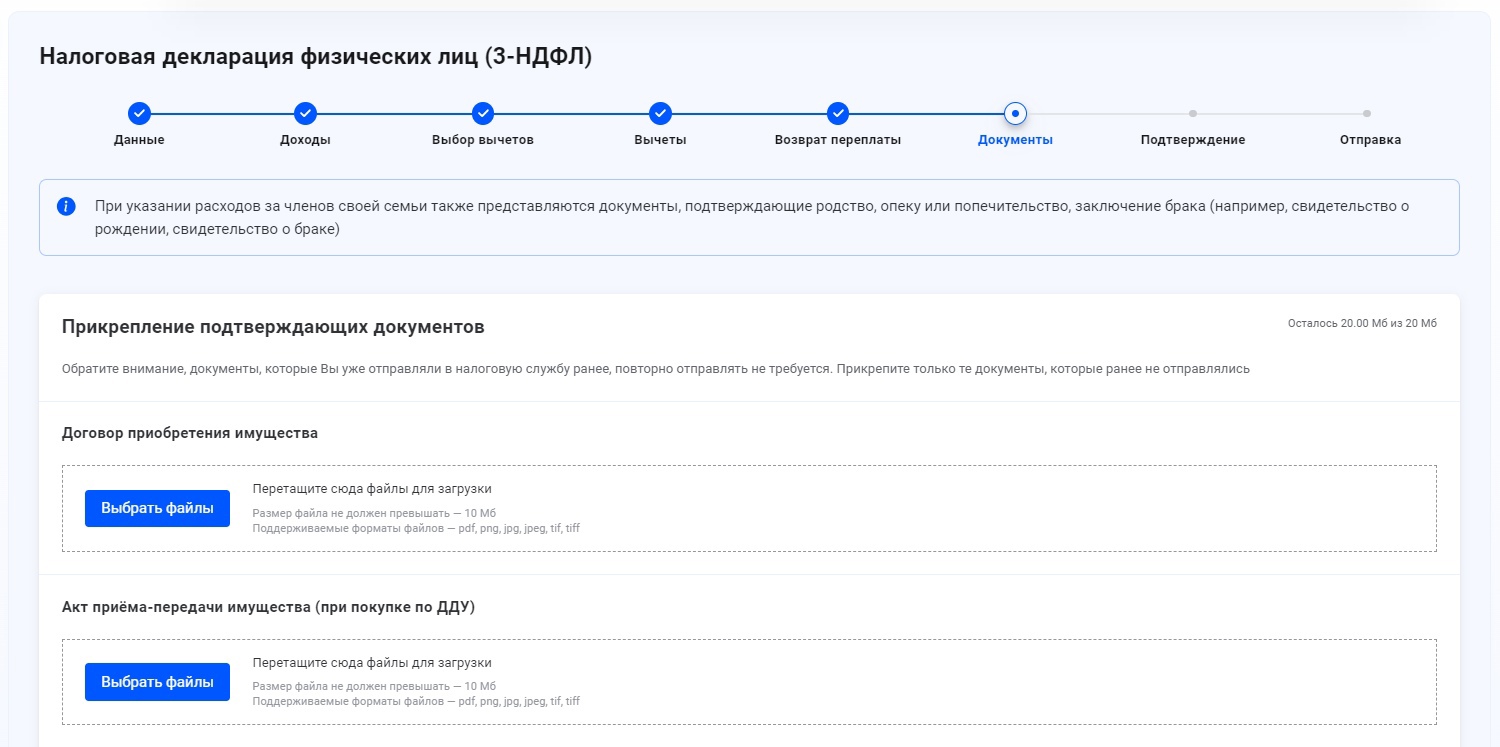Screen dimensions: 1500x747
Task: Choose files for Акт приёма-передачи имущества
Action: click(x=157, y=682)
